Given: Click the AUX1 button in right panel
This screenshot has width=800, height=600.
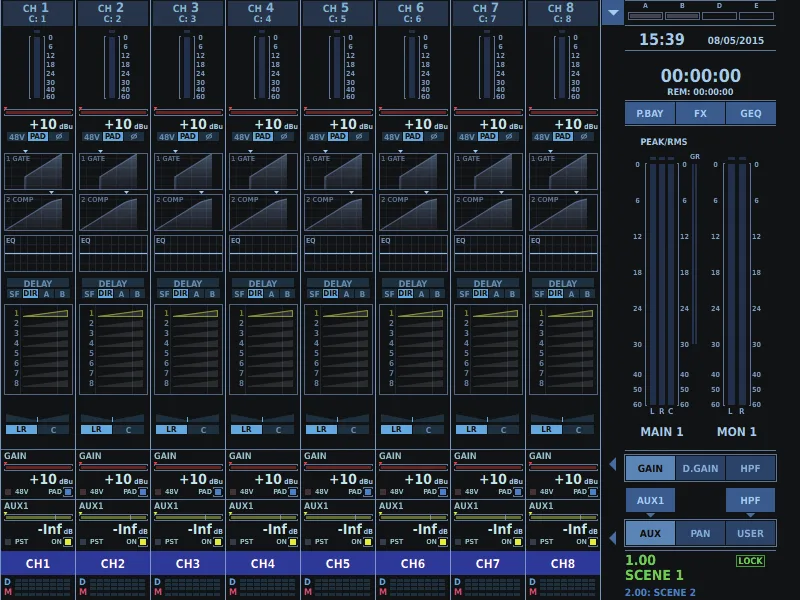Looking at the screenshot, I should pos(650,501).
